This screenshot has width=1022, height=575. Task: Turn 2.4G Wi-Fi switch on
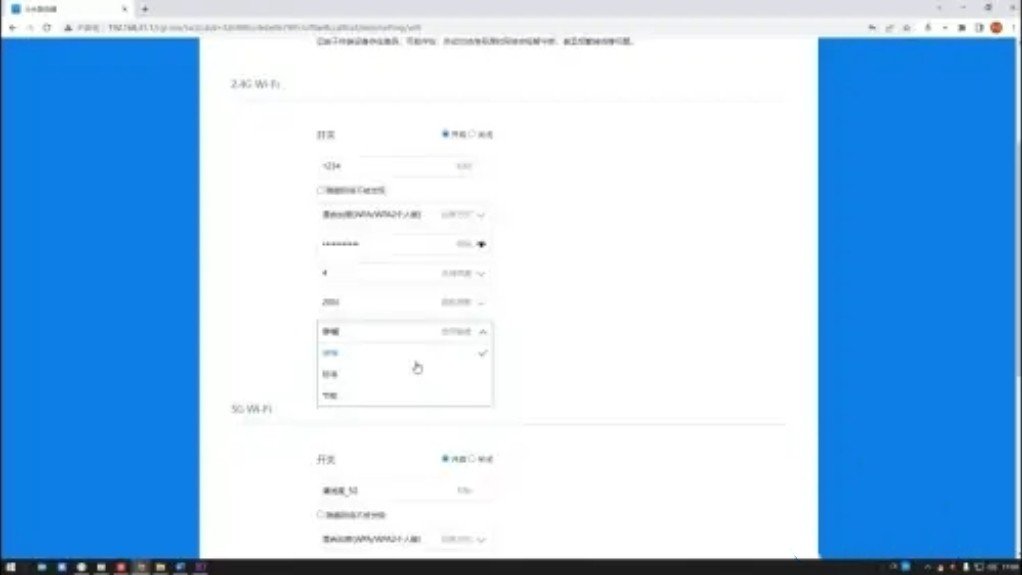446,134
